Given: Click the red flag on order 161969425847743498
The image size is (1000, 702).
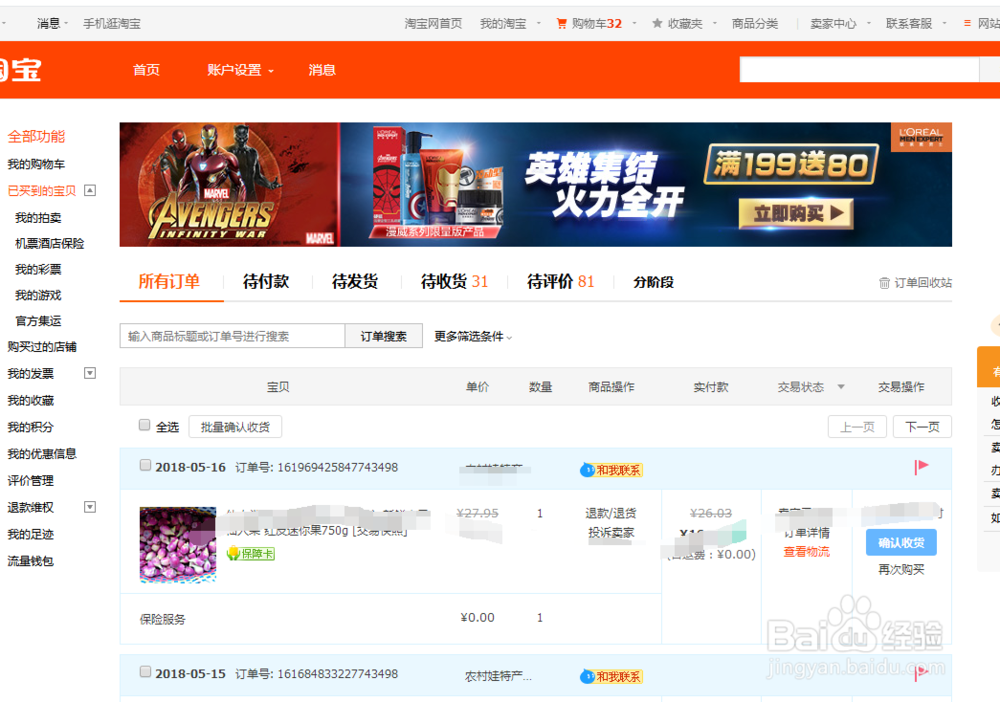Looking at the screenshot, I should point(921,467).
